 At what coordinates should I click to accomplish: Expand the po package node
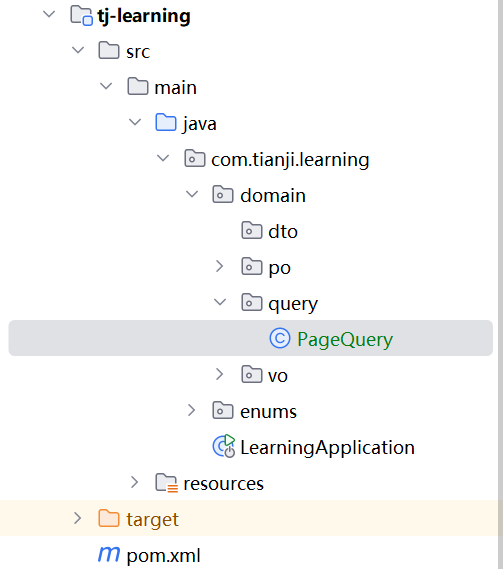(219, 266)
